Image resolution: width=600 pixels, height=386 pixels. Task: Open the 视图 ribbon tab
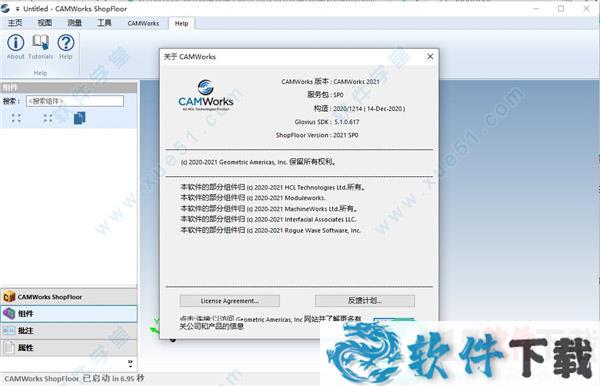(x=45, y=23)
